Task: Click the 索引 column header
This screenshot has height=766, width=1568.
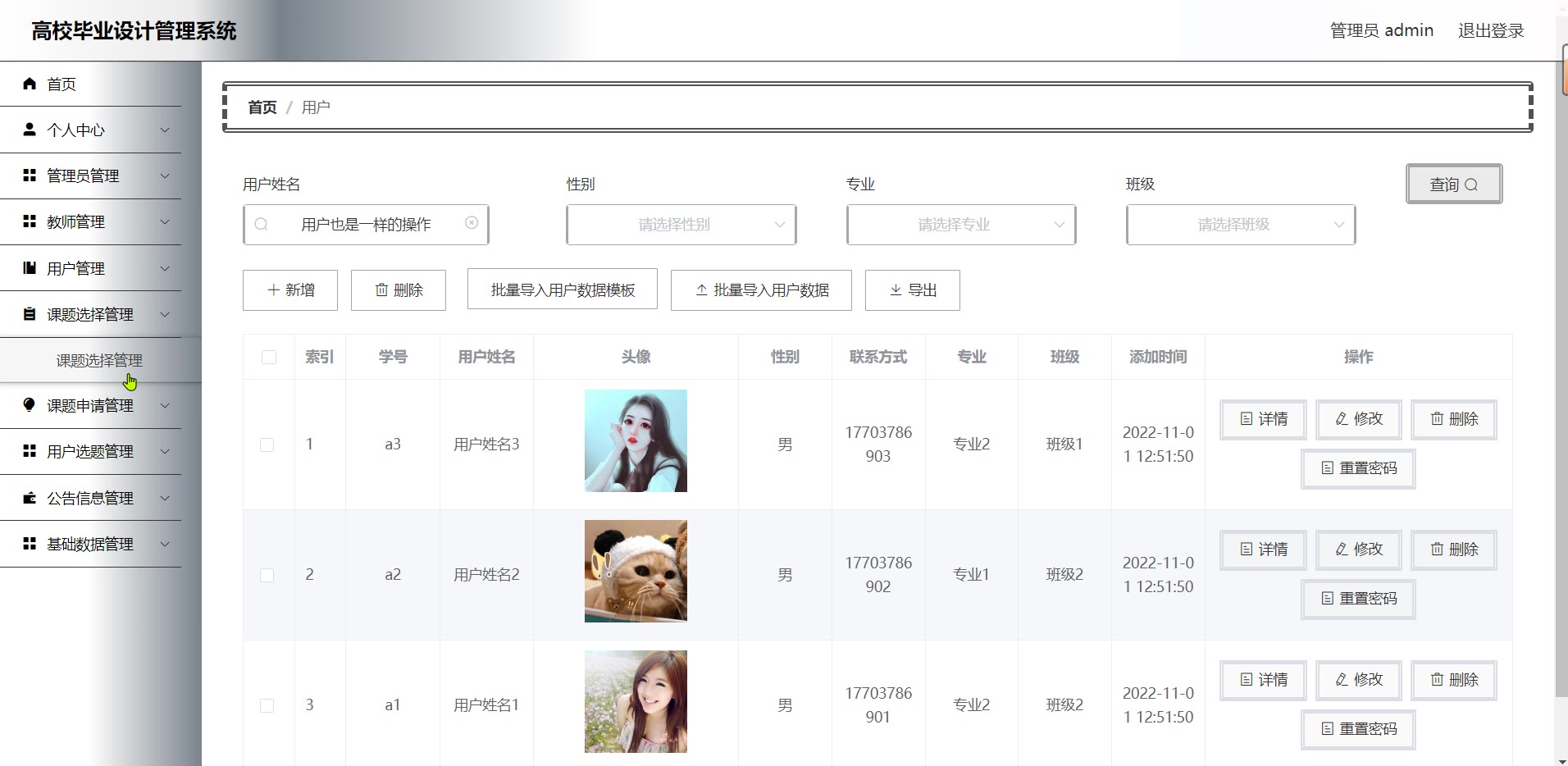Action: coord(320,357)
